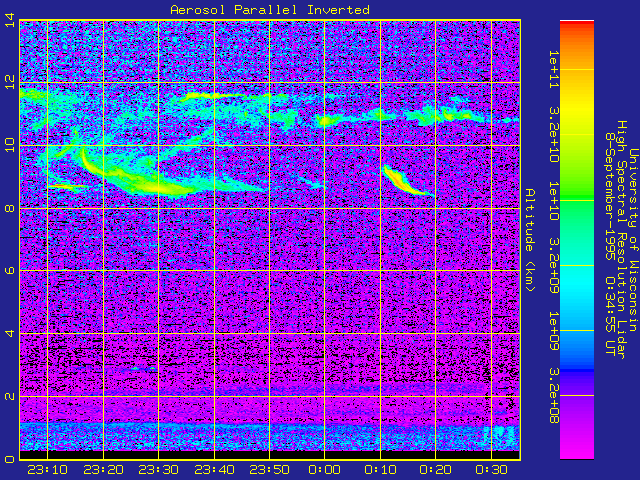Click the altitude label 8
This screenshot has width=640, height=480.
pyautogui.click(x=10, y=208)
